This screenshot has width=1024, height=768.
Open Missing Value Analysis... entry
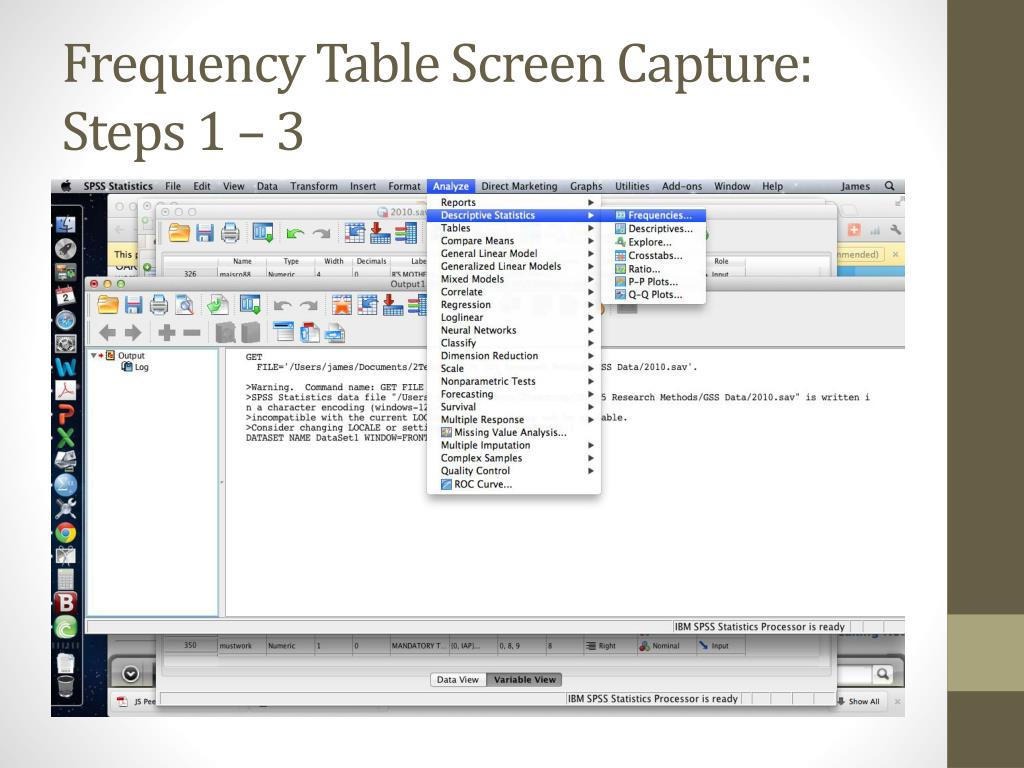pyautogui.click(x=513, y=432)
